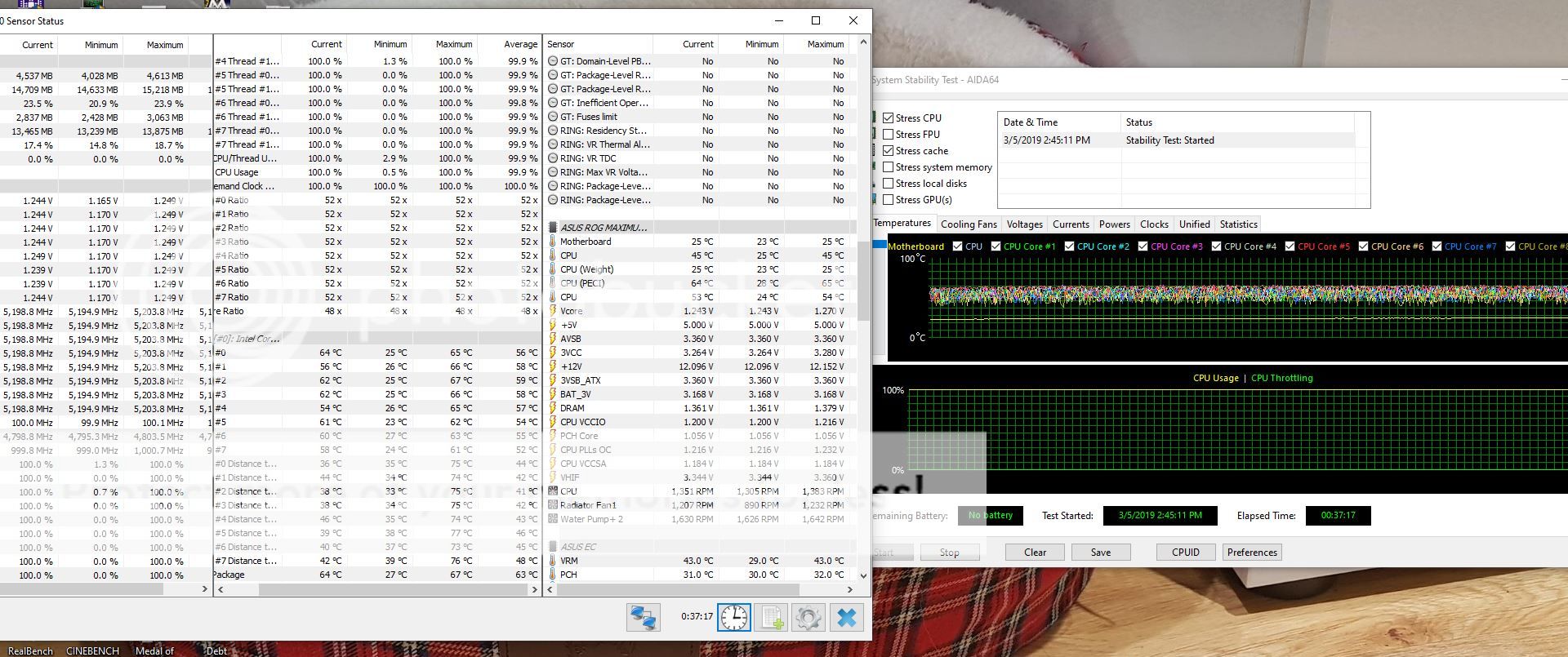
Task: Open the Voltages tab in AIDA64
Action: click(1024, 224)
